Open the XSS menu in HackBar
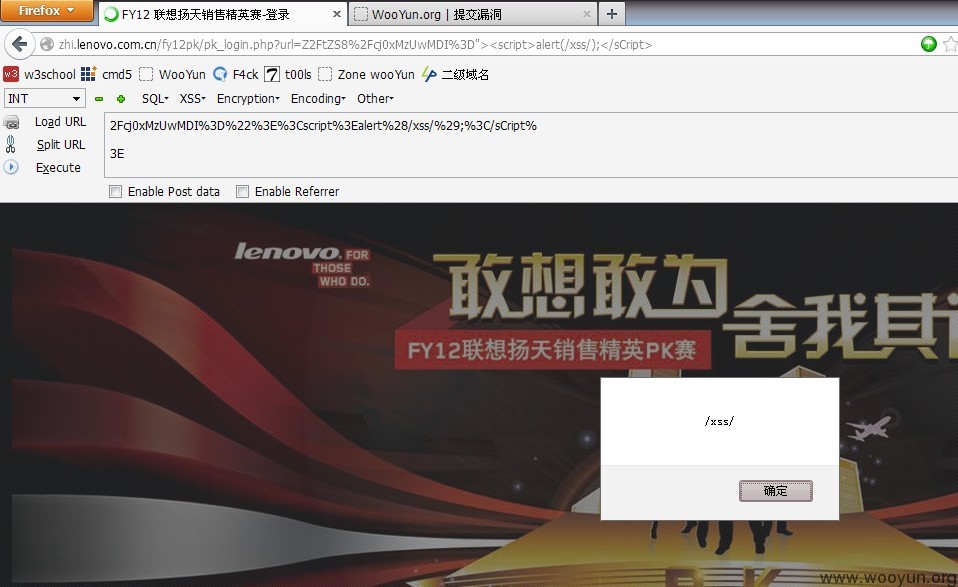The image size is (958, 587). pos(192,98)
